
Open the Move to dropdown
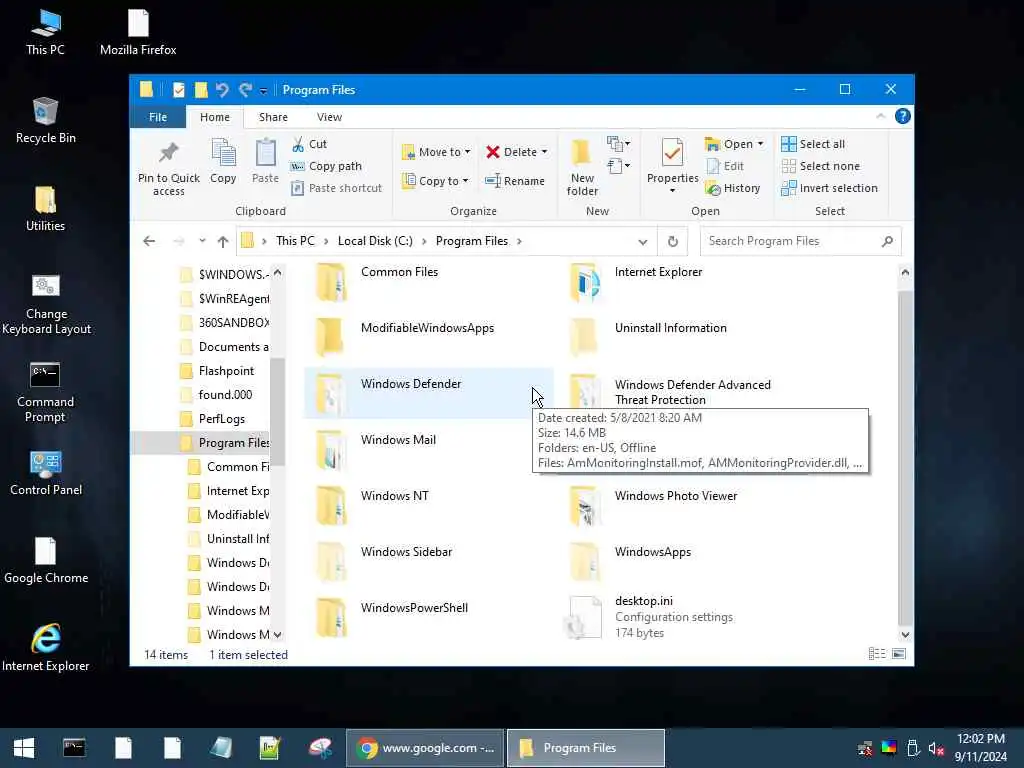coord(436,152)
